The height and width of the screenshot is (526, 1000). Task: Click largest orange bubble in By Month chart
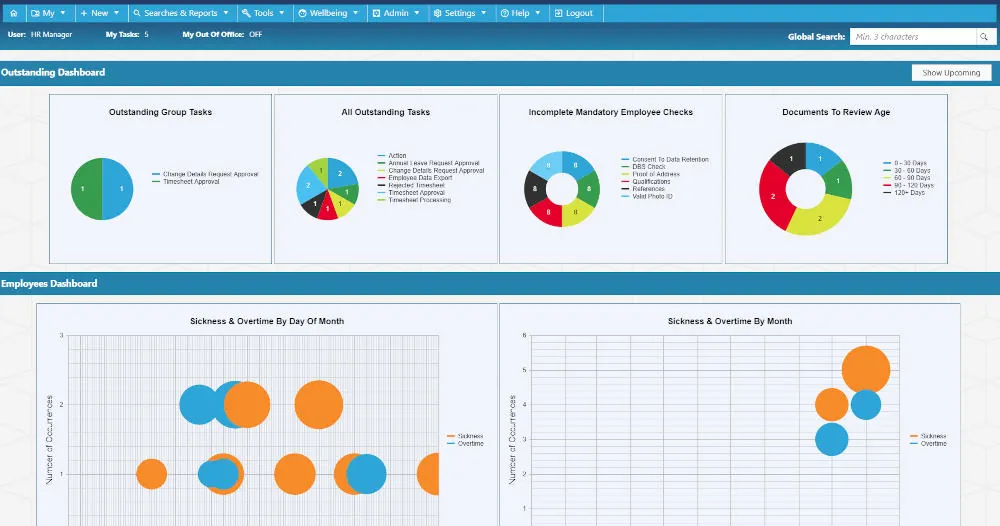click(x=865, y=370)
